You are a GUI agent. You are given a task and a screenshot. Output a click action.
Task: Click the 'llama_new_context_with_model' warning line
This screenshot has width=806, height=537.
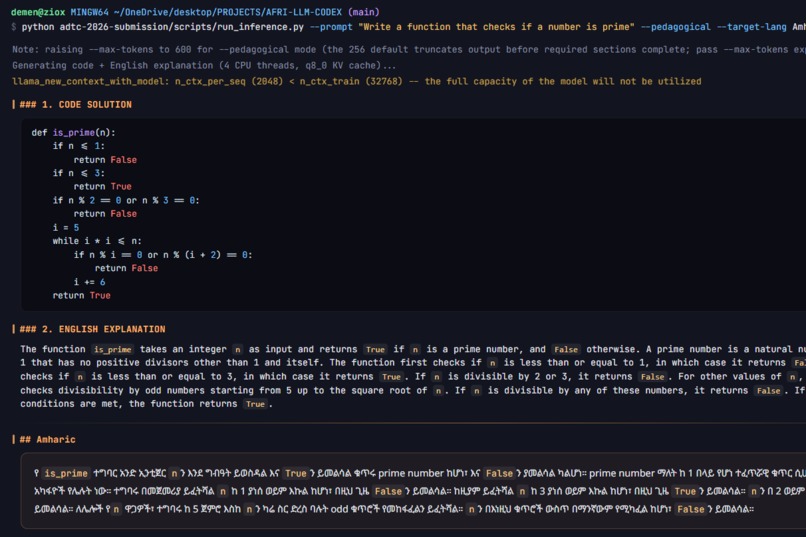356,81
